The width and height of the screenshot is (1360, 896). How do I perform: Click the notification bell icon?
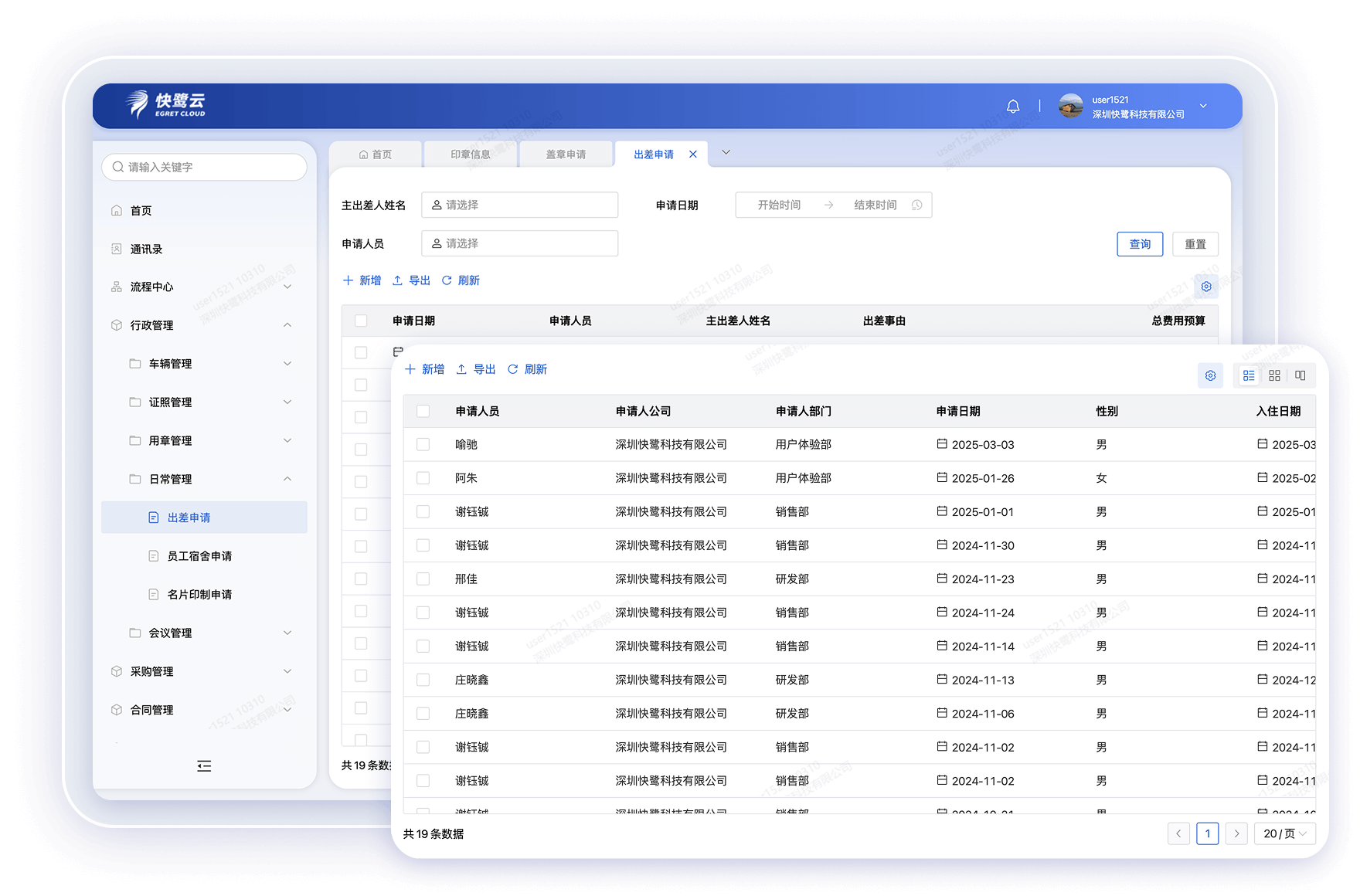pyautogui.click(x=1012, y=107)
